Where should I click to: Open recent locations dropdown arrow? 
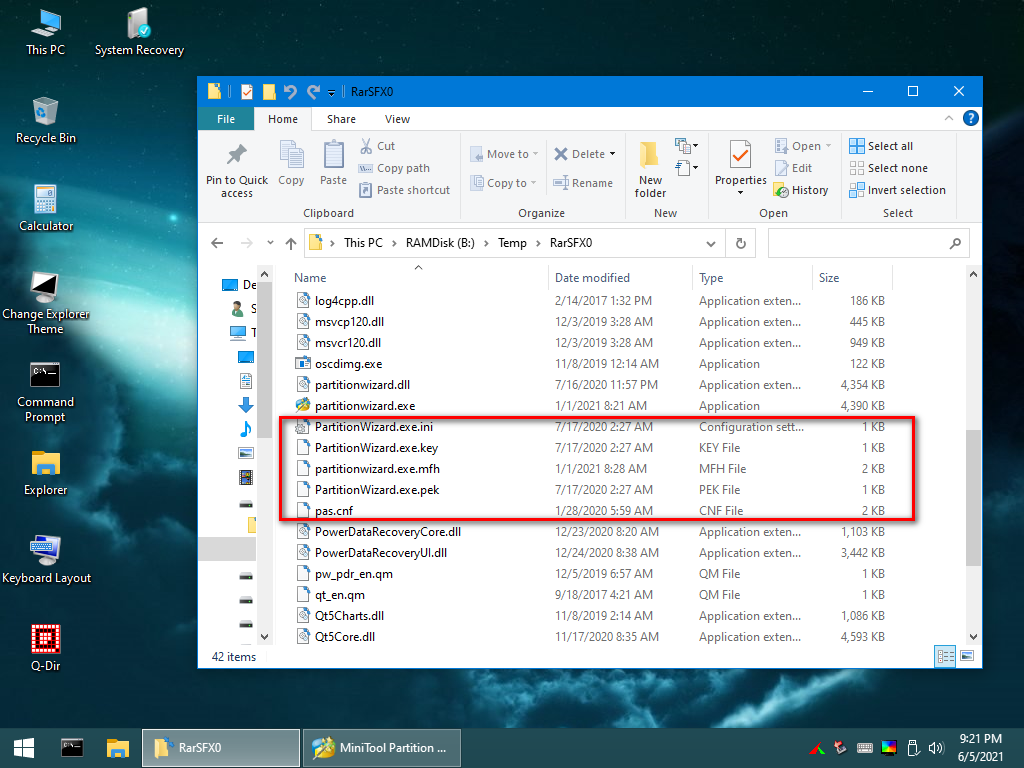click(x=270, y=243)
